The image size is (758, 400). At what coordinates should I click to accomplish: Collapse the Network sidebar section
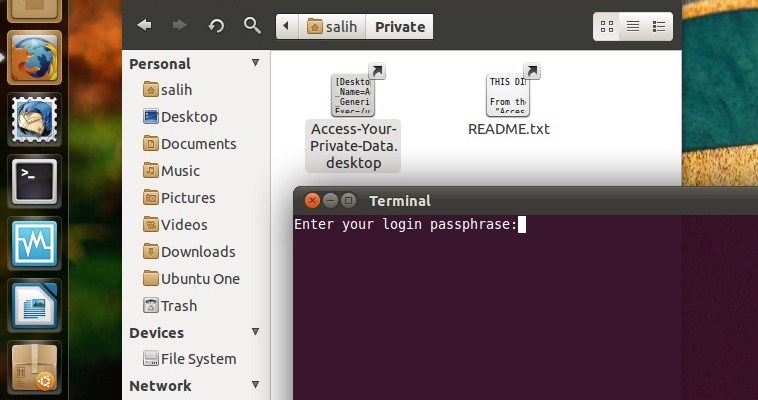click(x=256, y=386)
